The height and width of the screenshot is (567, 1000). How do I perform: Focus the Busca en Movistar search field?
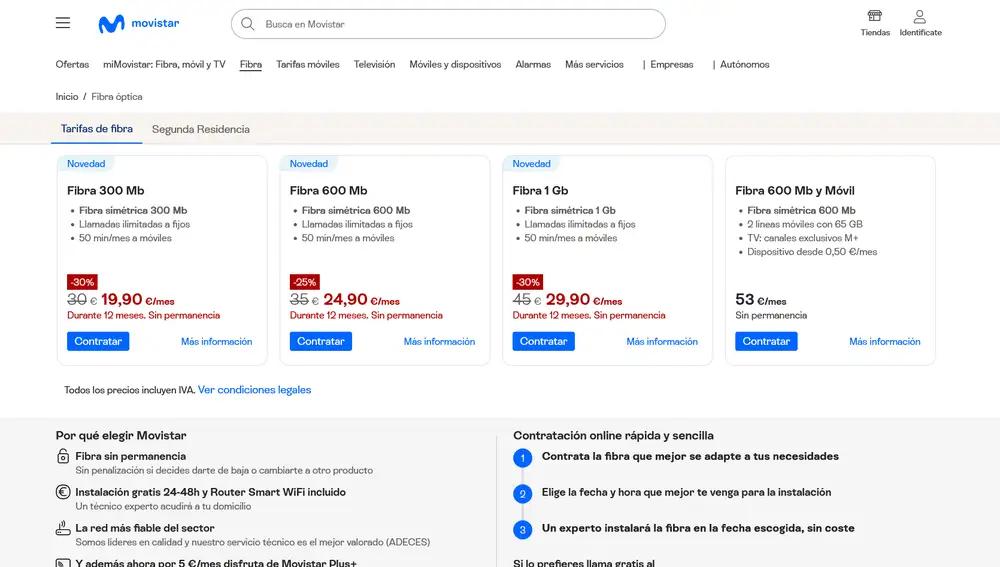[x=448, y=24]
